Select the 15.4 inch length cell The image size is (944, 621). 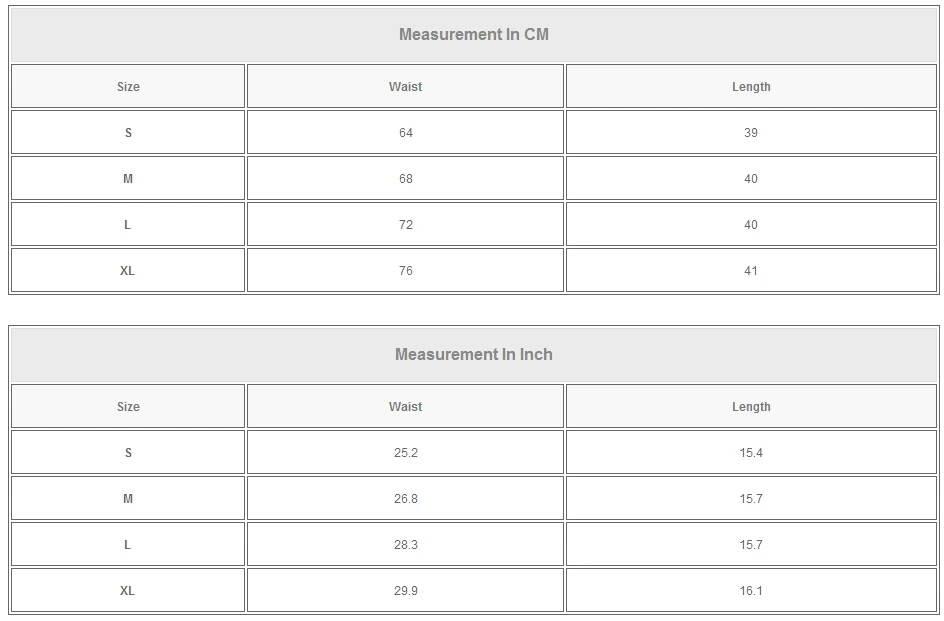(x=751, y=453)
